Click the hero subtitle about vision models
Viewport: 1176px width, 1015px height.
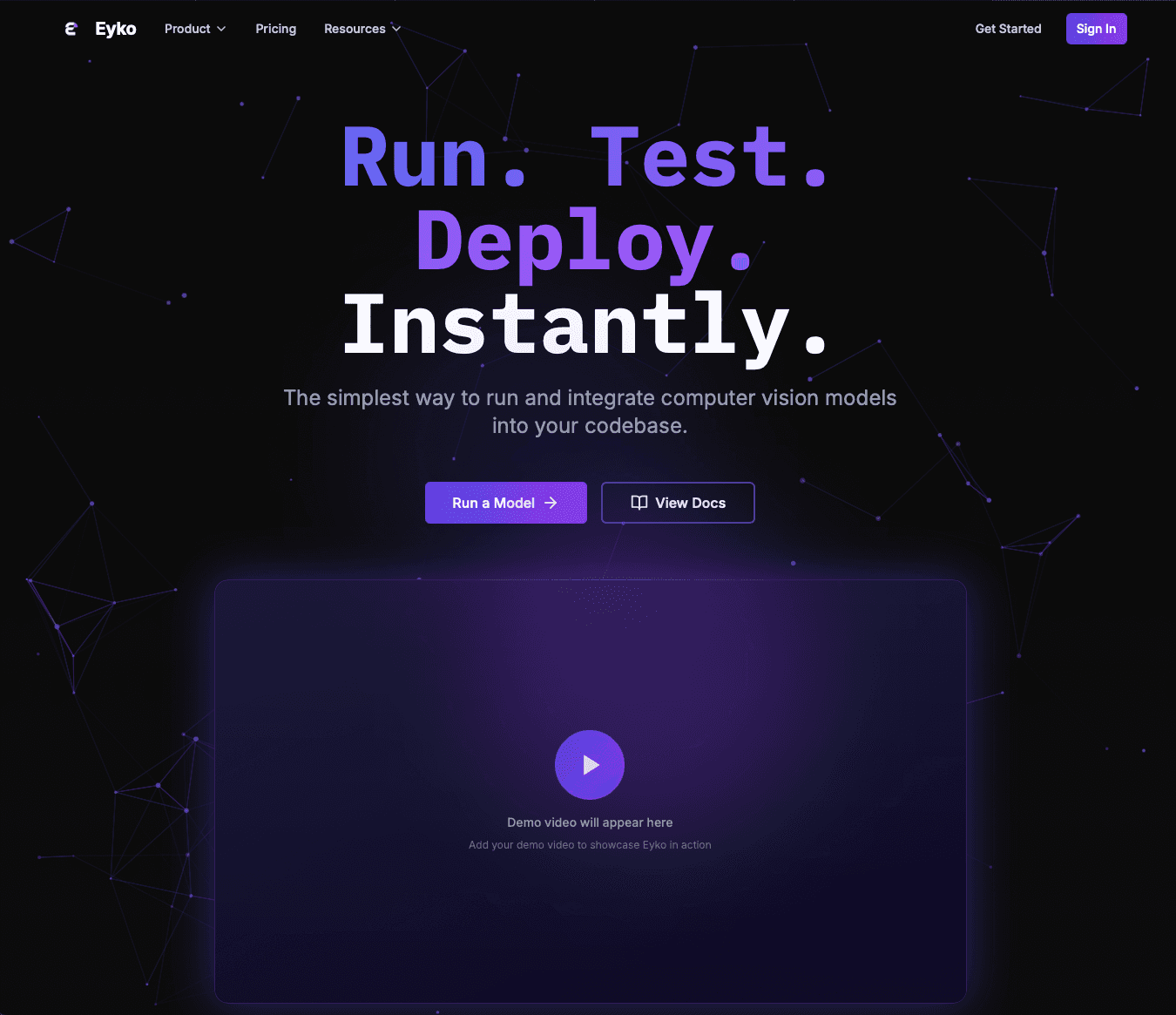(x=590, y=411)
